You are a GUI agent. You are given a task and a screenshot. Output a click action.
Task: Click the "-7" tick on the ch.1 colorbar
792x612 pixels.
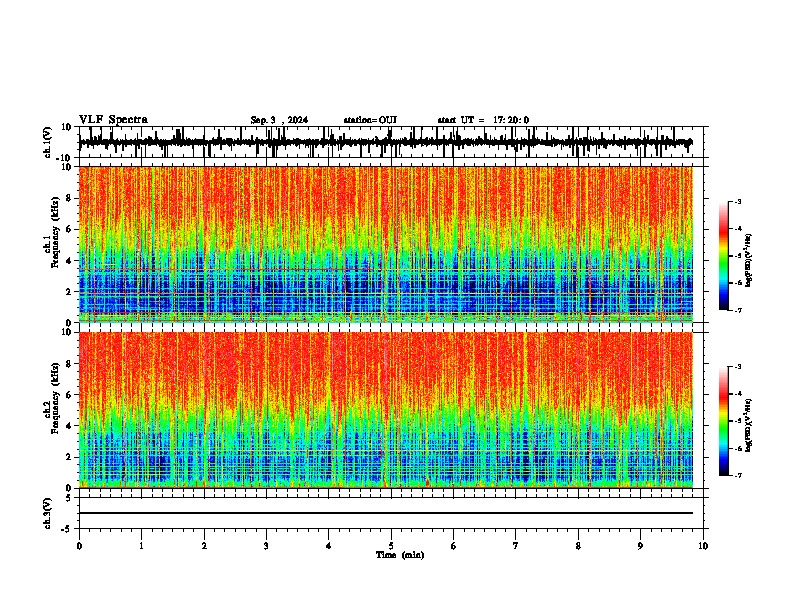737,310
